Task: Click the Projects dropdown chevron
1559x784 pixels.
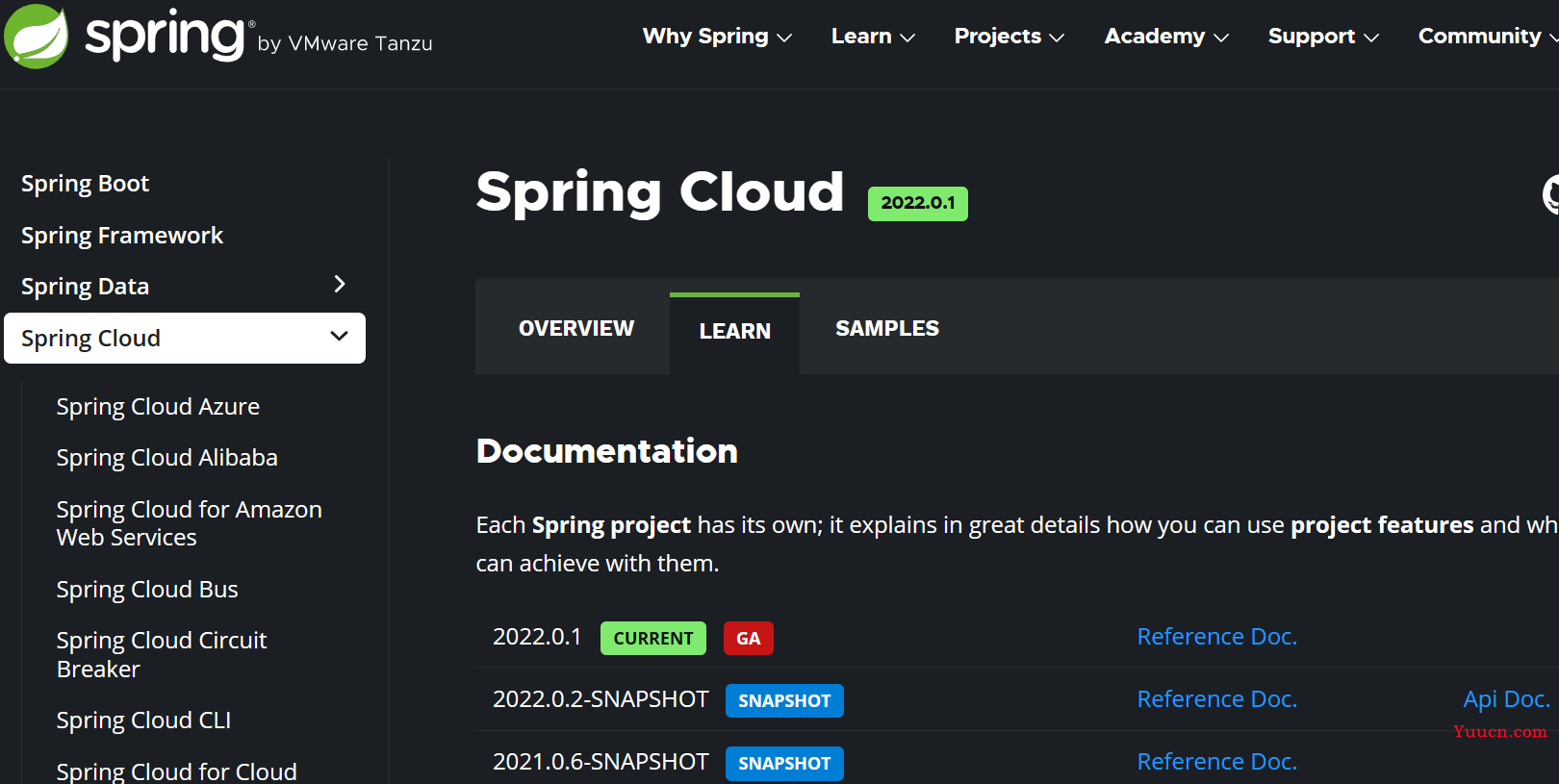Action: tap(1057, 38)
